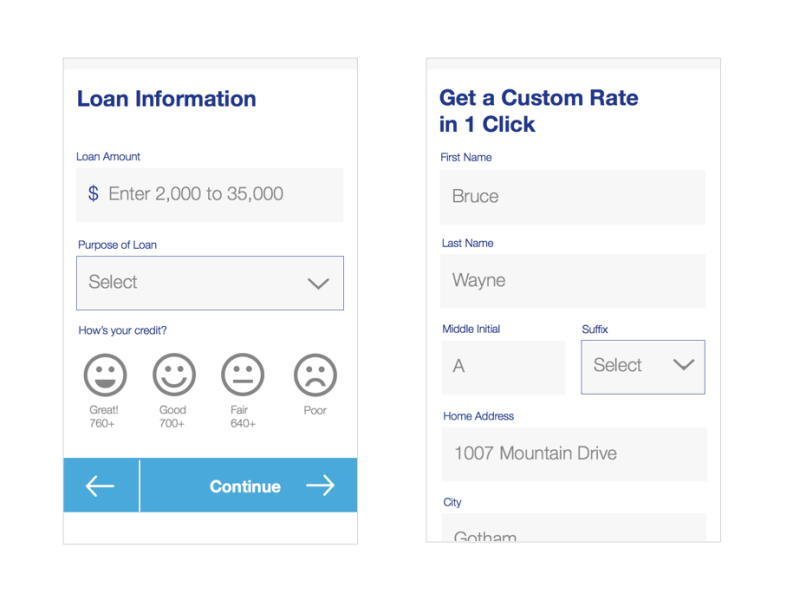Click the right arrow beside Continue
The height and width of the screenshot is (600, 793).
(x=320, y=486)
